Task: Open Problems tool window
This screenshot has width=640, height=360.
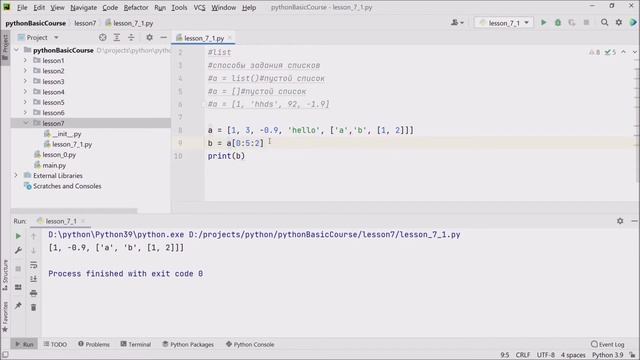Action: click(94, 344)
